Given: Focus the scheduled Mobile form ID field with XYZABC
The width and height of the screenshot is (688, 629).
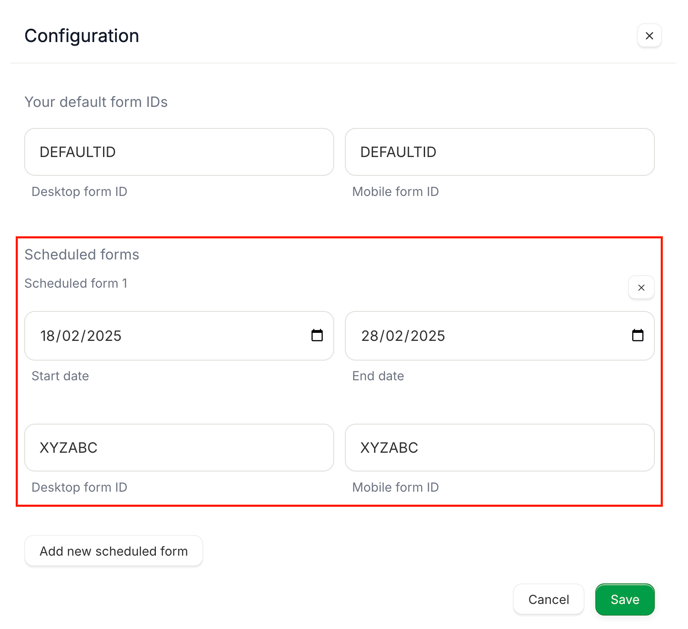Looking at the screenshot, I should 500,448.
